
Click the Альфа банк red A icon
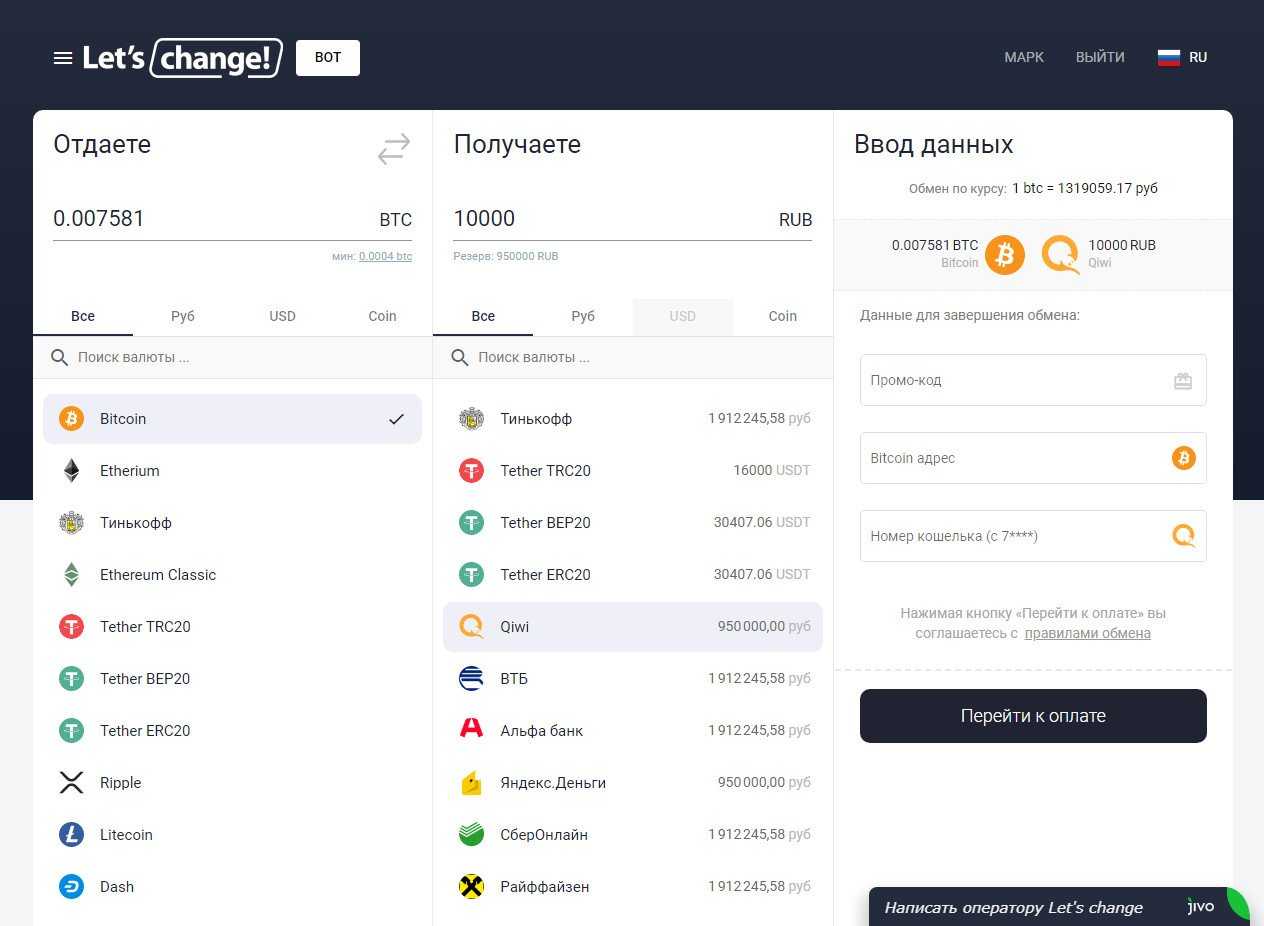471,729
